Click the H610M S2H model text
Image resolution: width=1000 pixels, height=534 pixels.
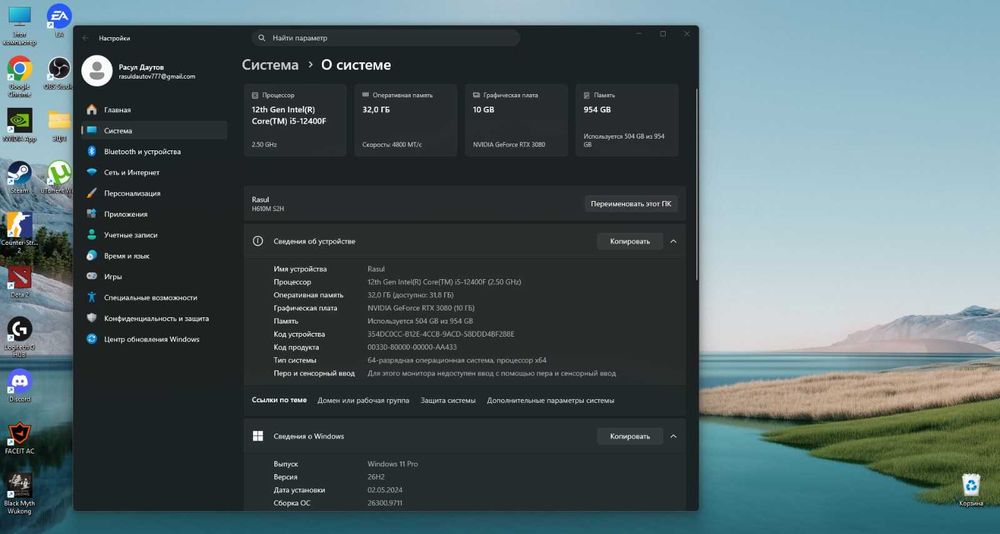(268, 209)
